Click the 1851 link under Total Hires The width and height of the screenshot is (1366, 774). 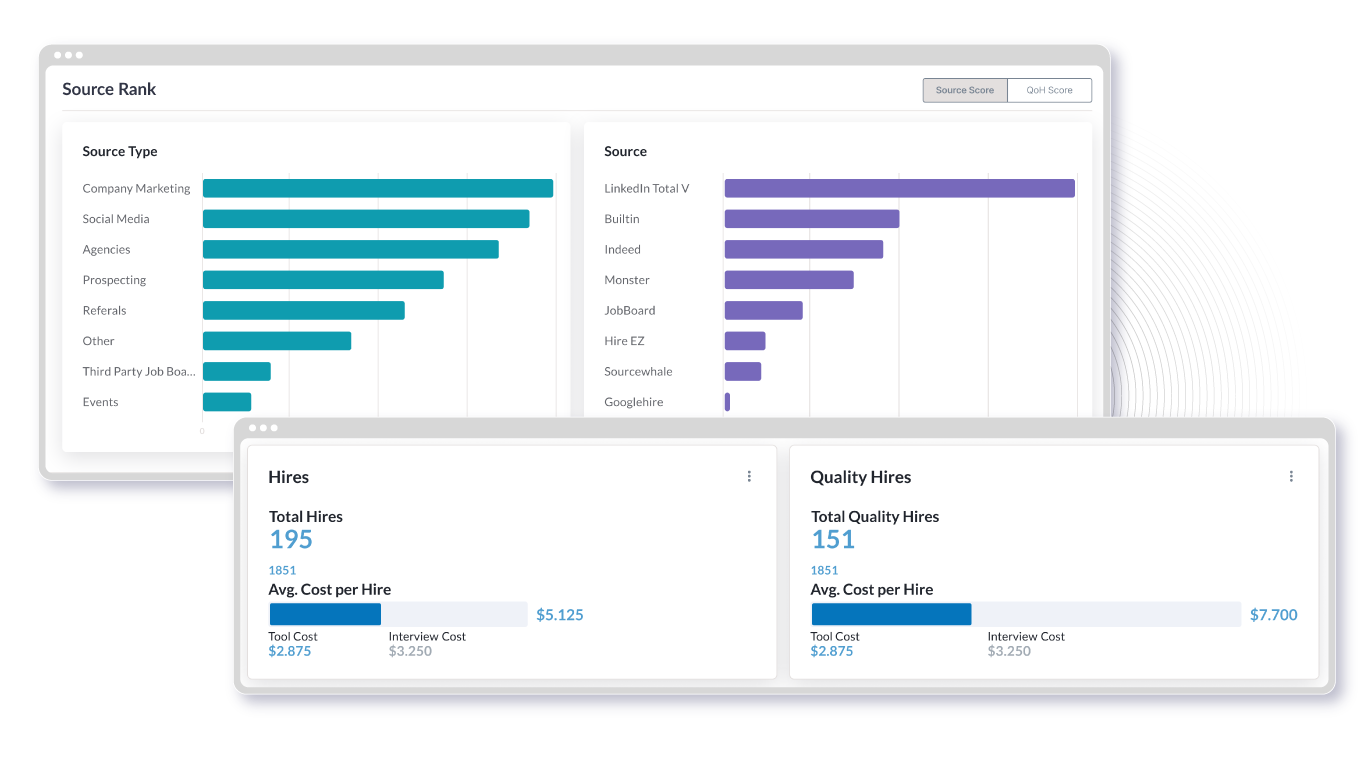pos(282,570)
